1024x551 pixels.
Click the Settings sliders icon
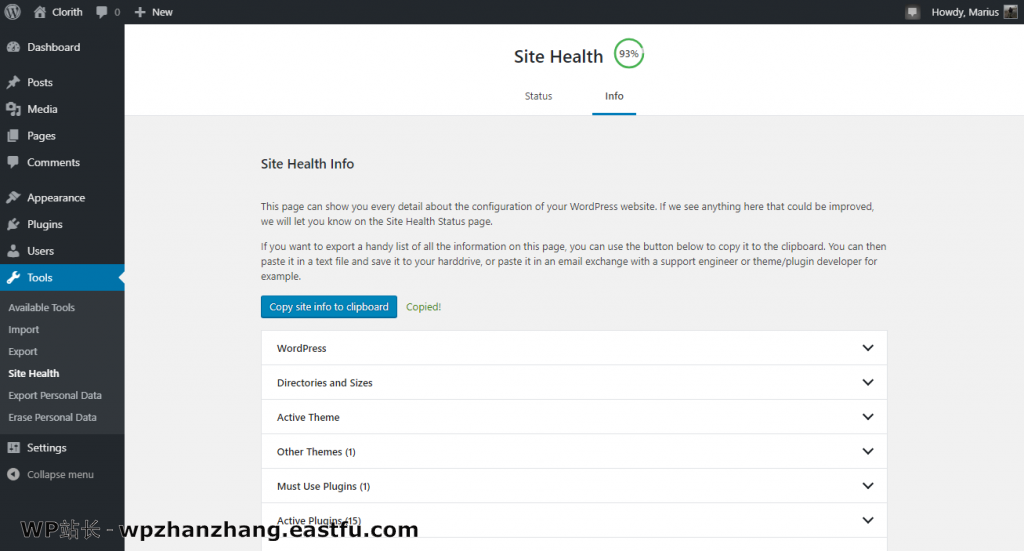[x=13, y=447]
